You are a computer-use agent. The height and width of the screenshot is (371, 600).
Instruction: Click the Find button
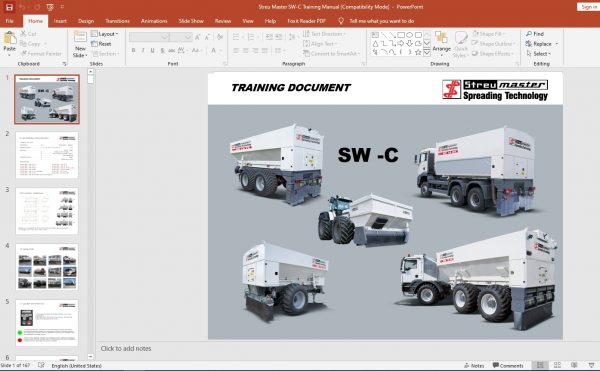click(x=535, y=34)
